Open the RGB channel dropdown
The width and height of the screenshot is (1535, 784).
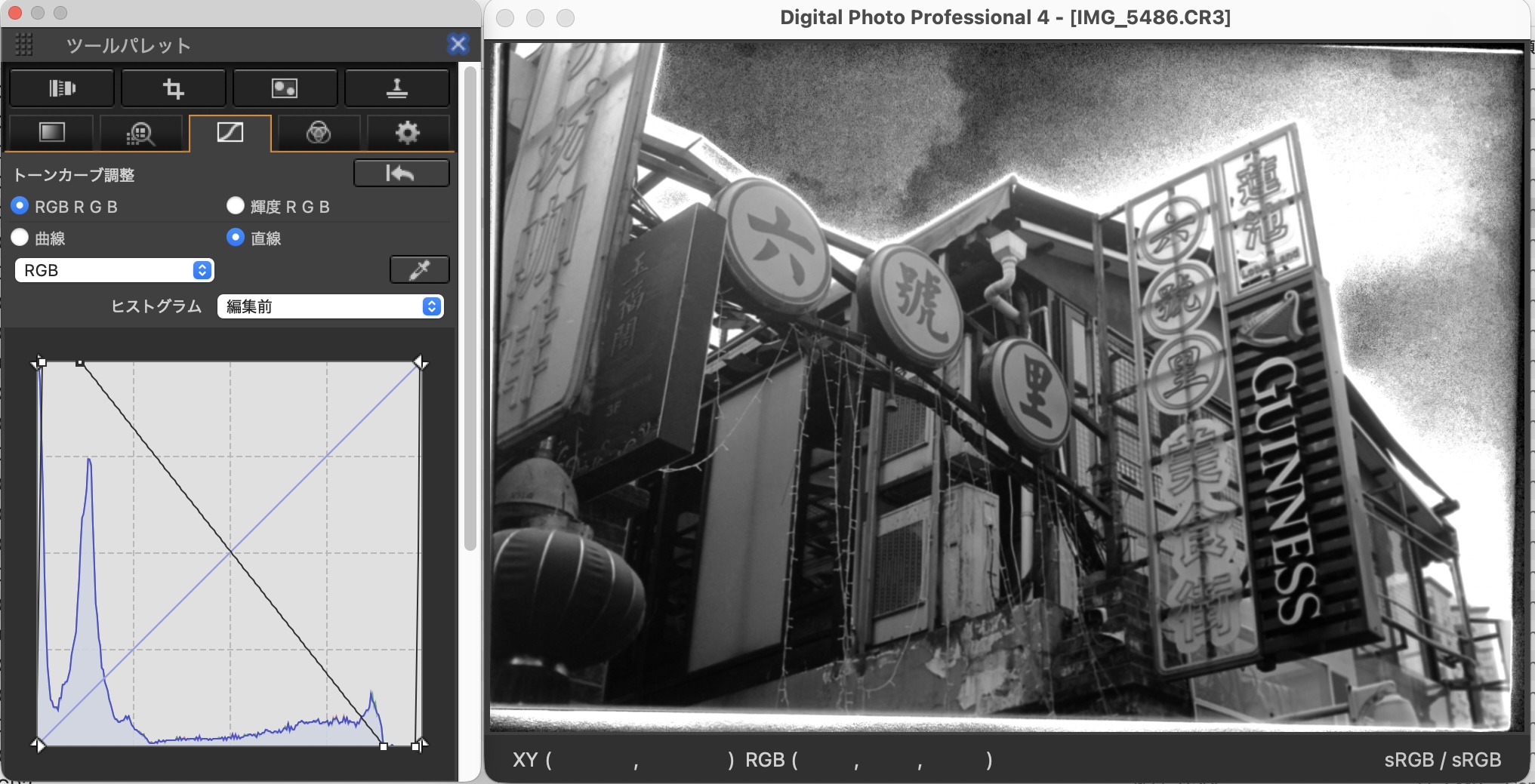point(114,270)
